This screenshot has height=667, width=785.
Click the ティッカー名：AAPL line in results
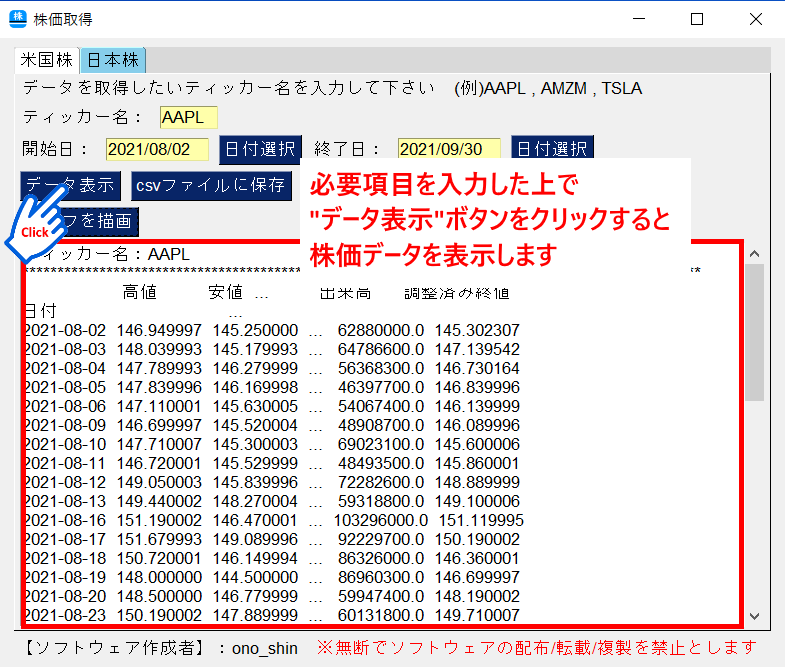point(115,254)
